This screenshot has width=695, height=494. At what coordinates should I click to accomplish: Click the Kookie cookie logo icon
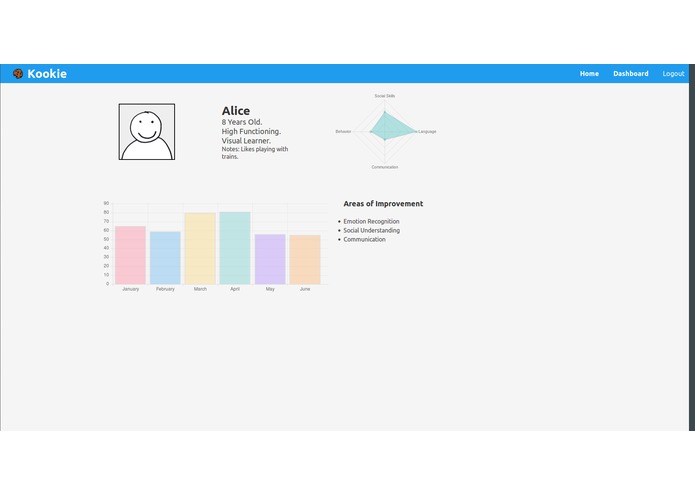pyautogui.click(x=18, y=74)
